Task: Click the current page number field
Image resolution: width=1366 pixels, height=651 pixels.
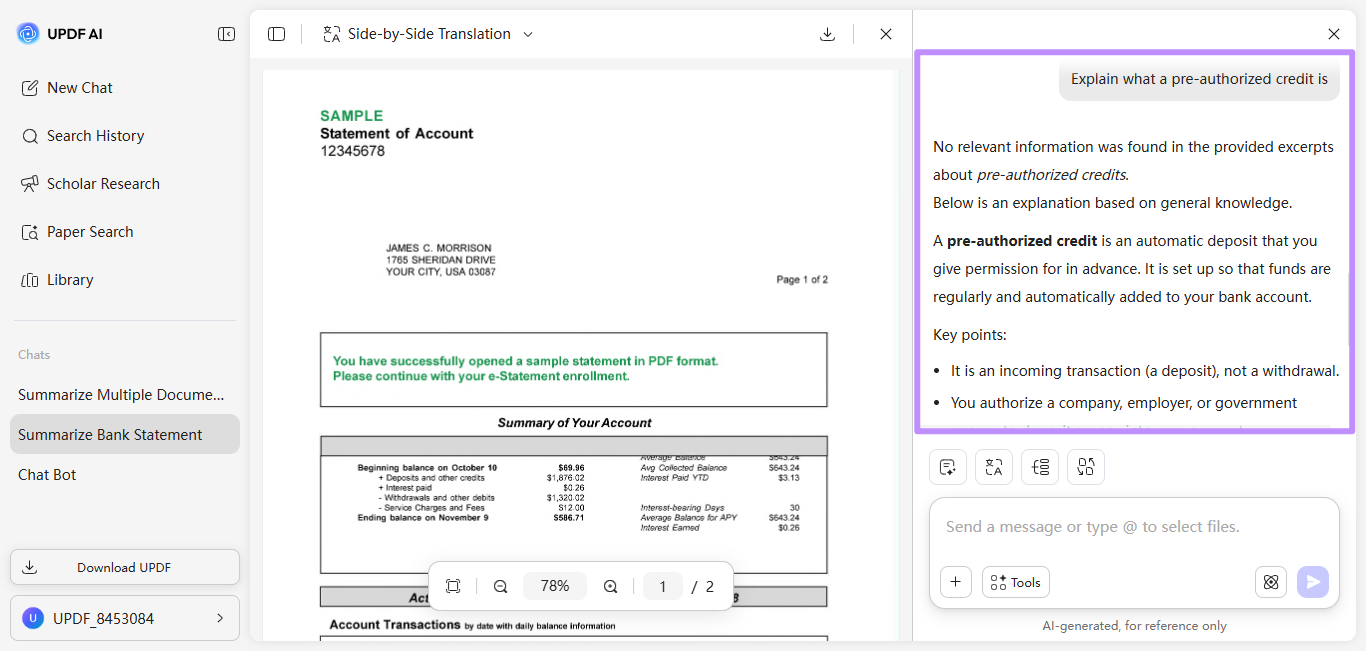Action: coord(662,586)
